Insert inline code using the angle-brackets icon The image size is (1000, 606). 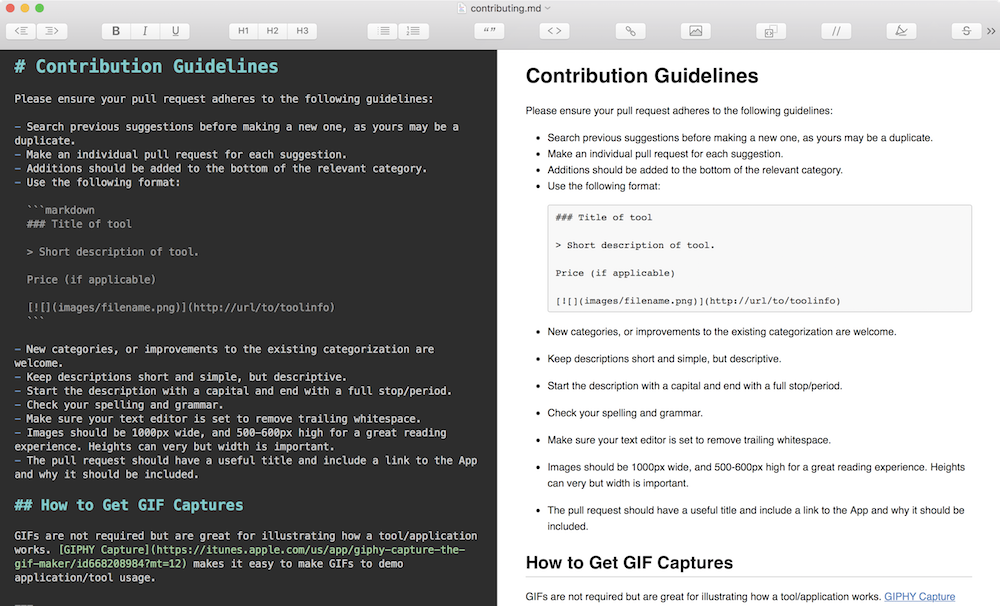tap(554, 31)
